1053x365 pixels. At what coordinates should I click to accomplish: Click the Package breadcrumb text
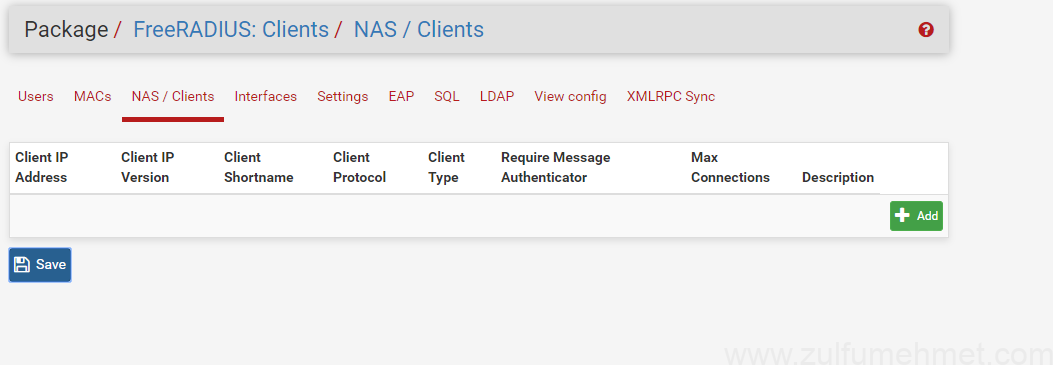[66, 30]
